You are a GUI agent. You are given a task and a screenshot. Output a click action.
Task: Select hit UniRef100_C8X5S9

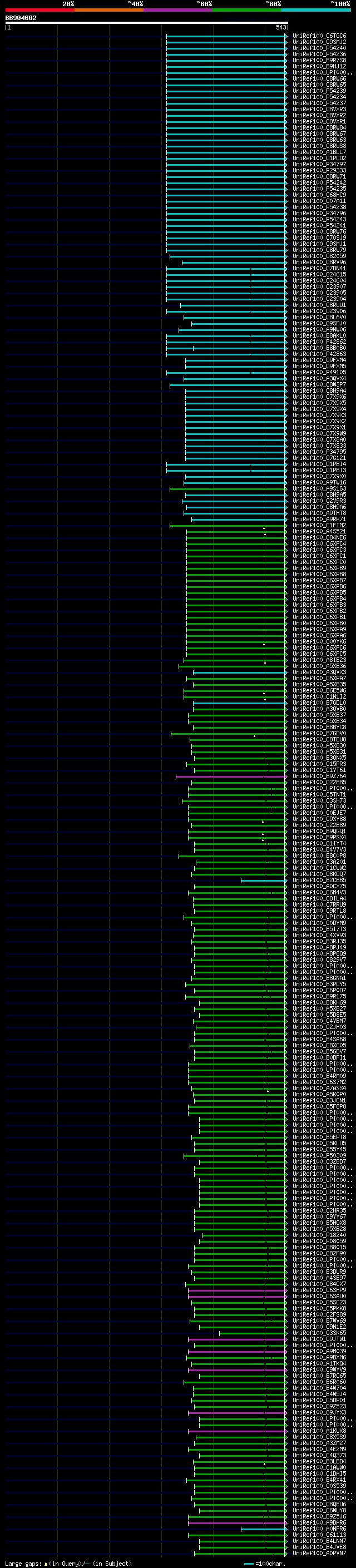319,1437
